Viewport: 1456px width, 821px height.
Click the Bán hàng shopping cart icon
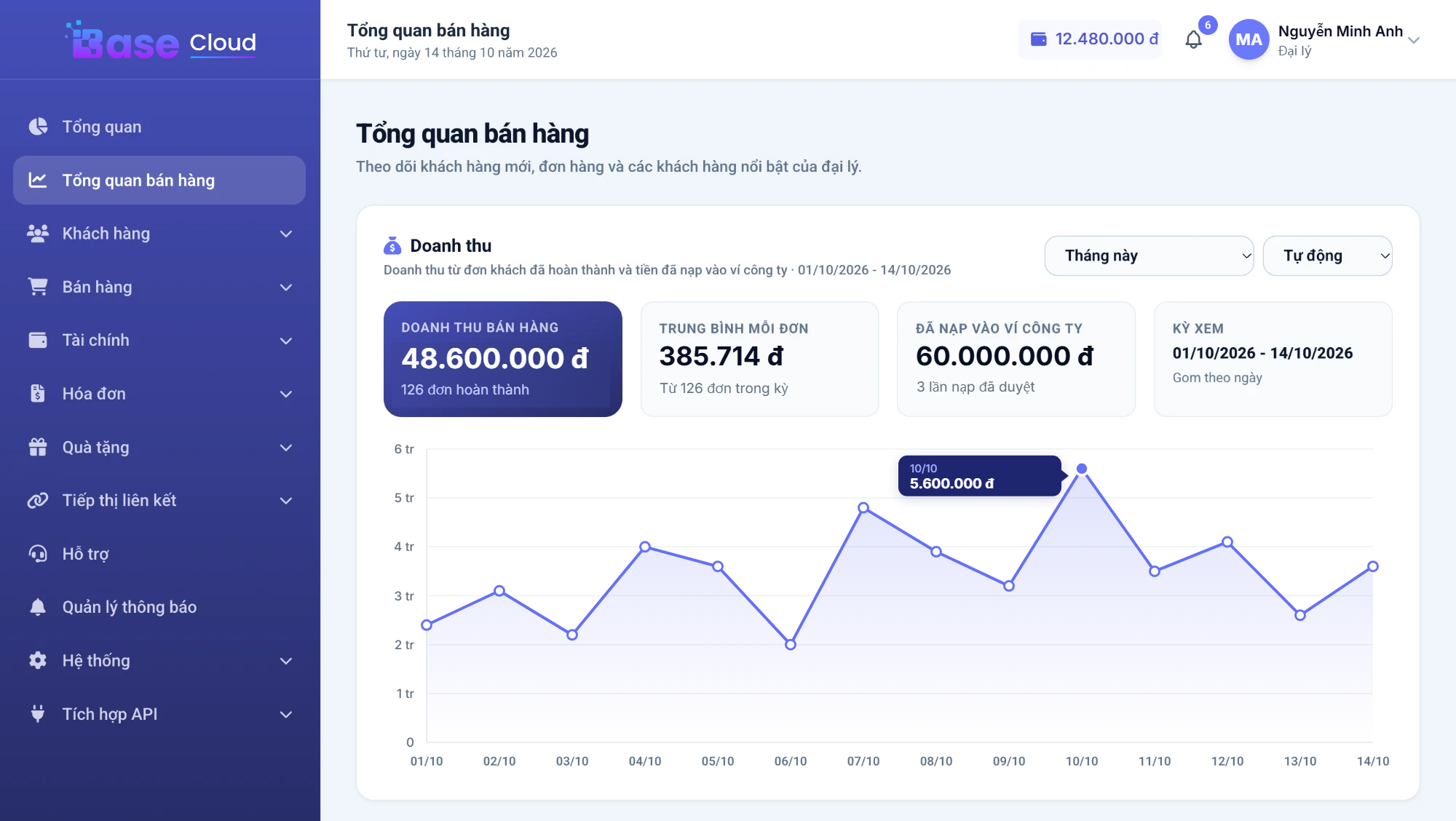(x=38, y=287)
